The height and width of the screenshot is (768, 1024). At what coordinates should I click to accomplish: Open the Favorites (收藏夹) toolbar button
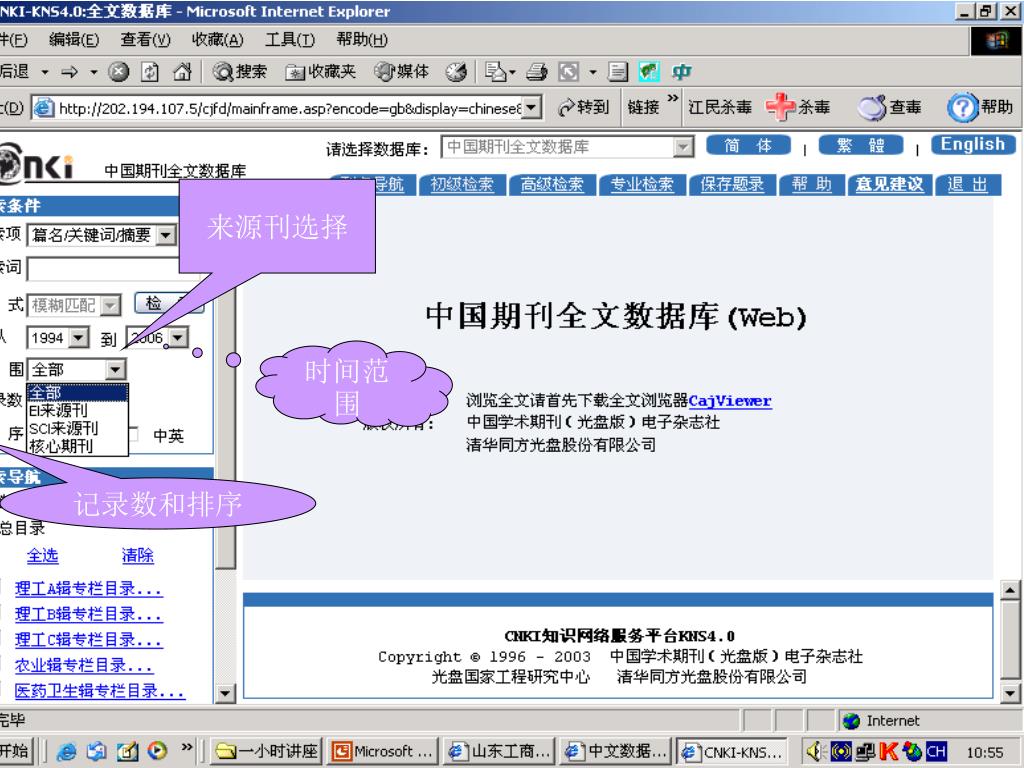click(x=321, y=72)
